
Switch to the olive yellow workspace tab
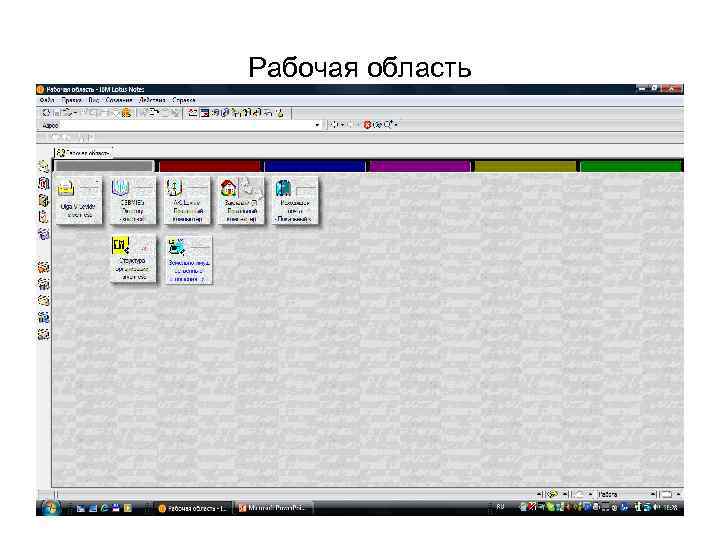coord(525,166)
